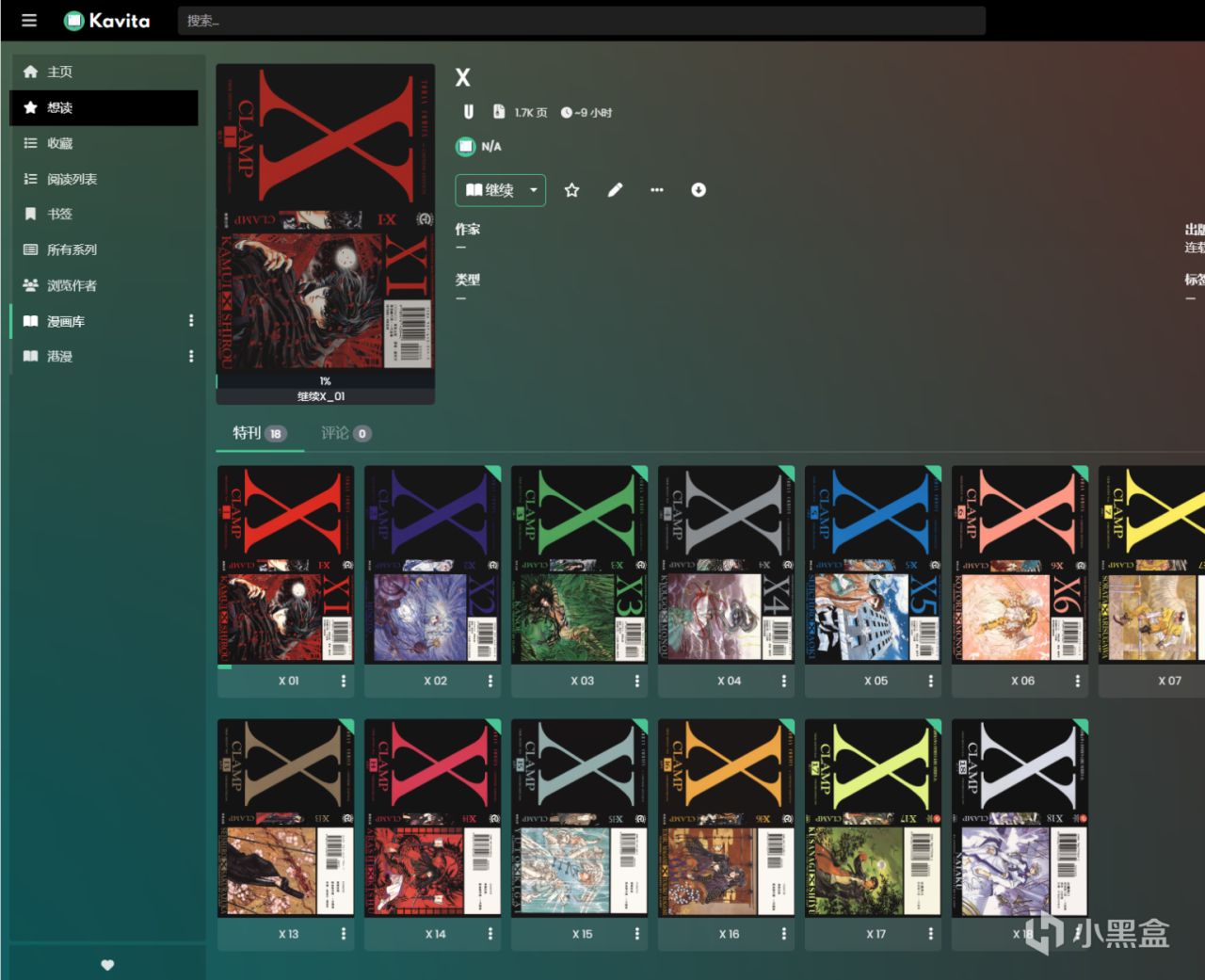Open the 想读 sidebar entry
This screenshot has width=1205, height=980.
104,107
